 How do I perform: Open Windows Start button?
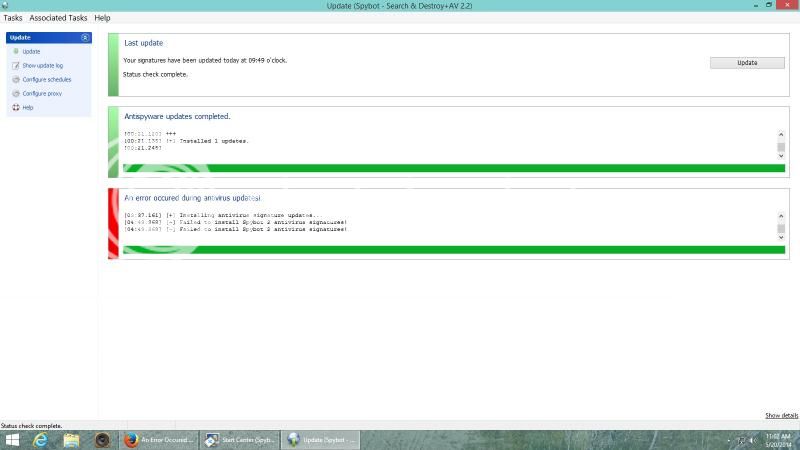13,440
